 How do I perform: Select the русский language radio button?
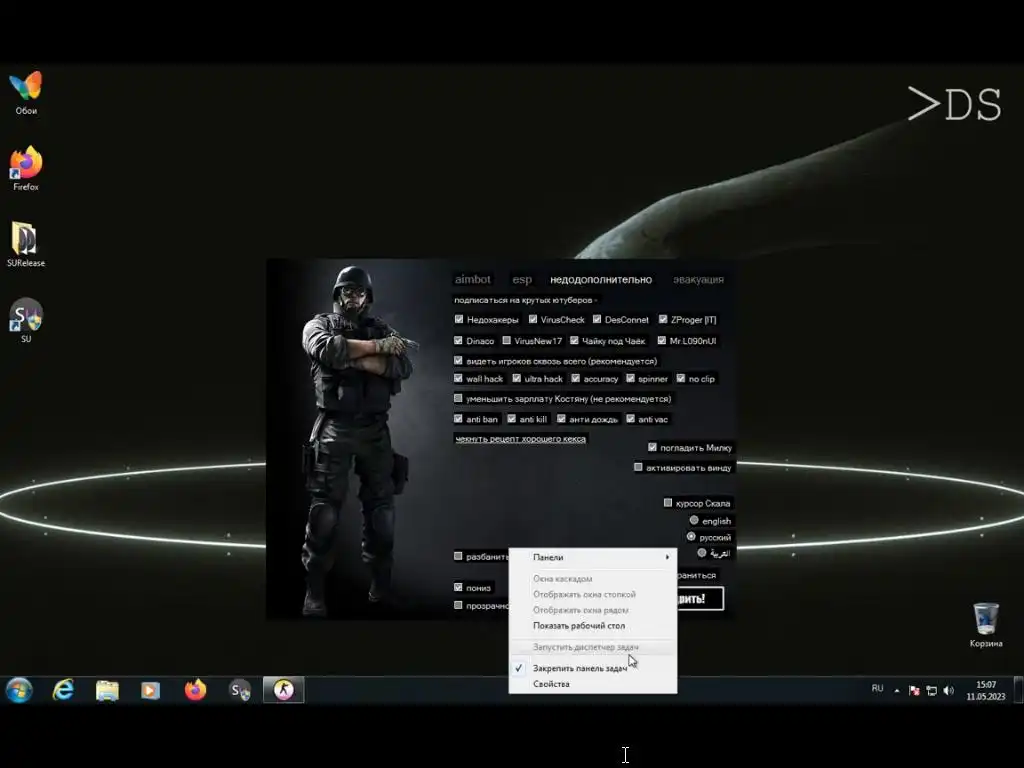tap(691, 537)
